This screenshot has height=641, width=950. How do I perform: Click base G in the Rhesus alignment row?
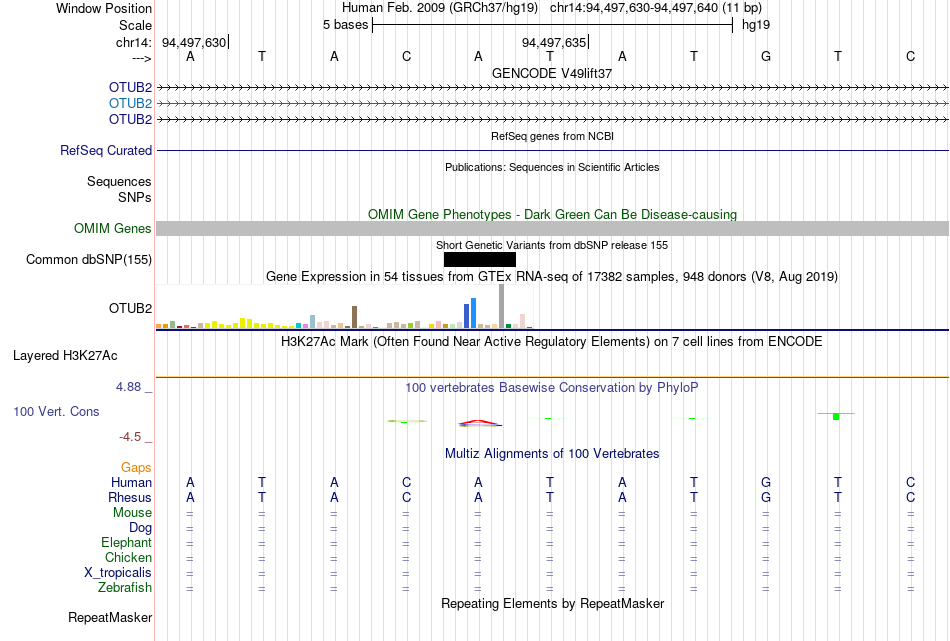click(766, 497)
